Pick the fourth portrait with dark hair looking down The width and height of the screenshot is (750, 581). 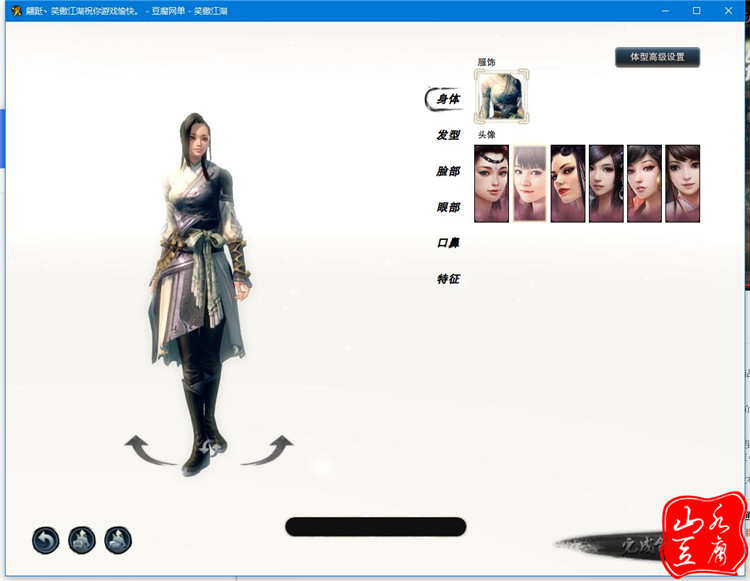606,184
